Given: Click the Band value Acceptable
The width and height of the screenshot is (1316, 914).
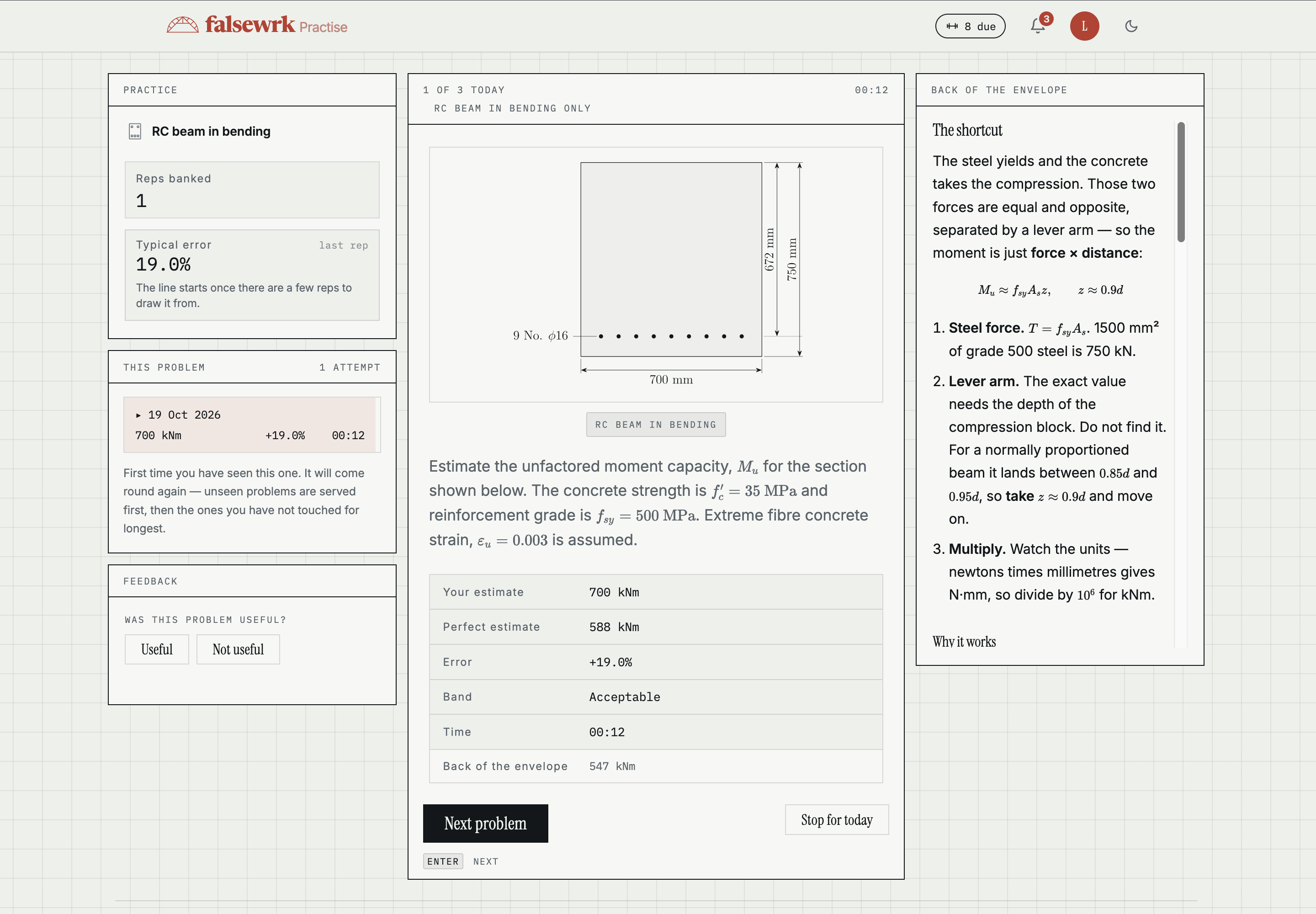Looking at the screenshot, I should [x=625, y=697].
